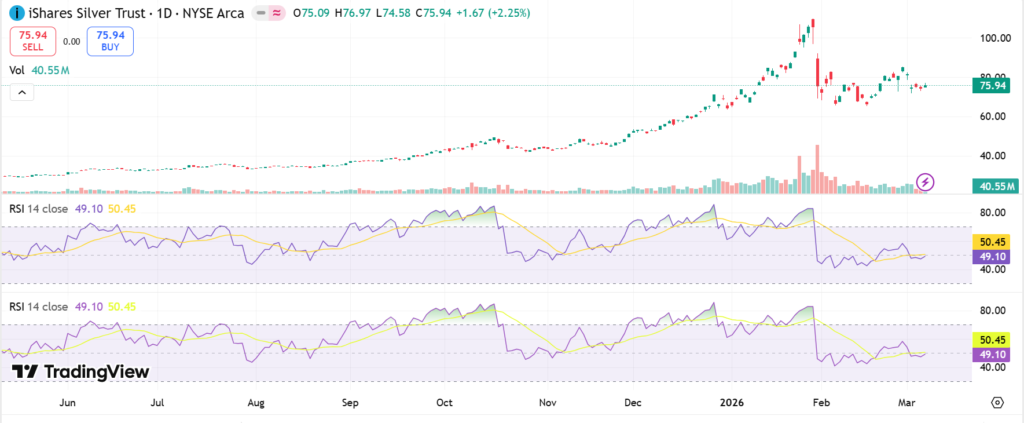
Task: Select the Vol indicator legend label
Action: [16, 71]
